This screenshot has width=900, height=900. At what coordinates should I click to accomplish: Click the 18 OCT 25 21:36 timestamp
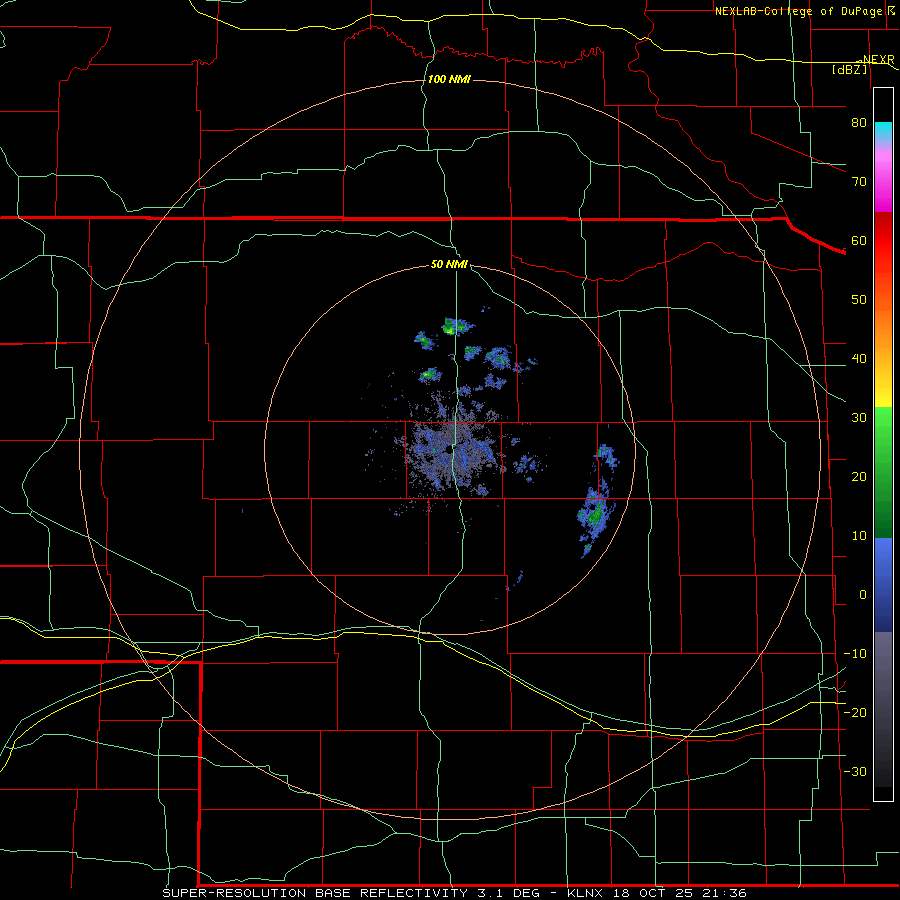click(x=680, y=893)
